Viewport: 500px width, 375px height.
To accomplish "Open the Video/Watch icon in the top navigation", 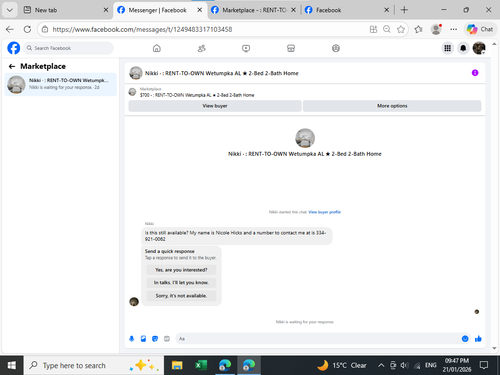I will tap(246, 48).
